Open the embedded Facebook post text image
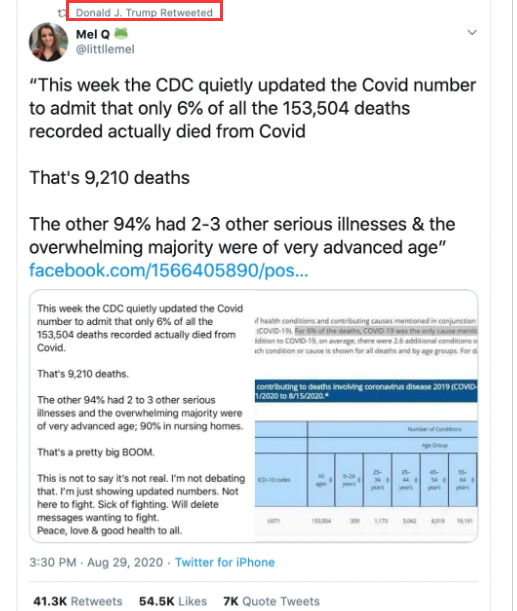This screenshot has width=517, height=611. tap(142, 416)
